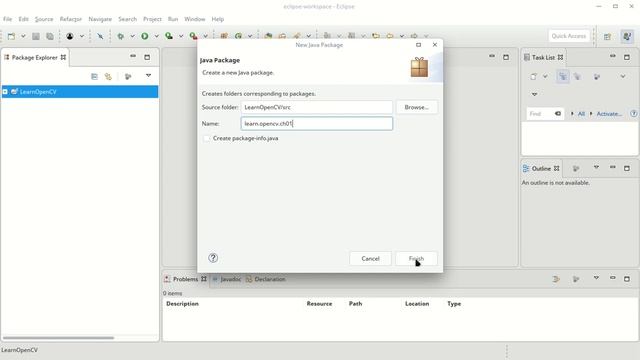Click the External Tools run icon
This screenshot has width=640, height=360.
(193, 36)
